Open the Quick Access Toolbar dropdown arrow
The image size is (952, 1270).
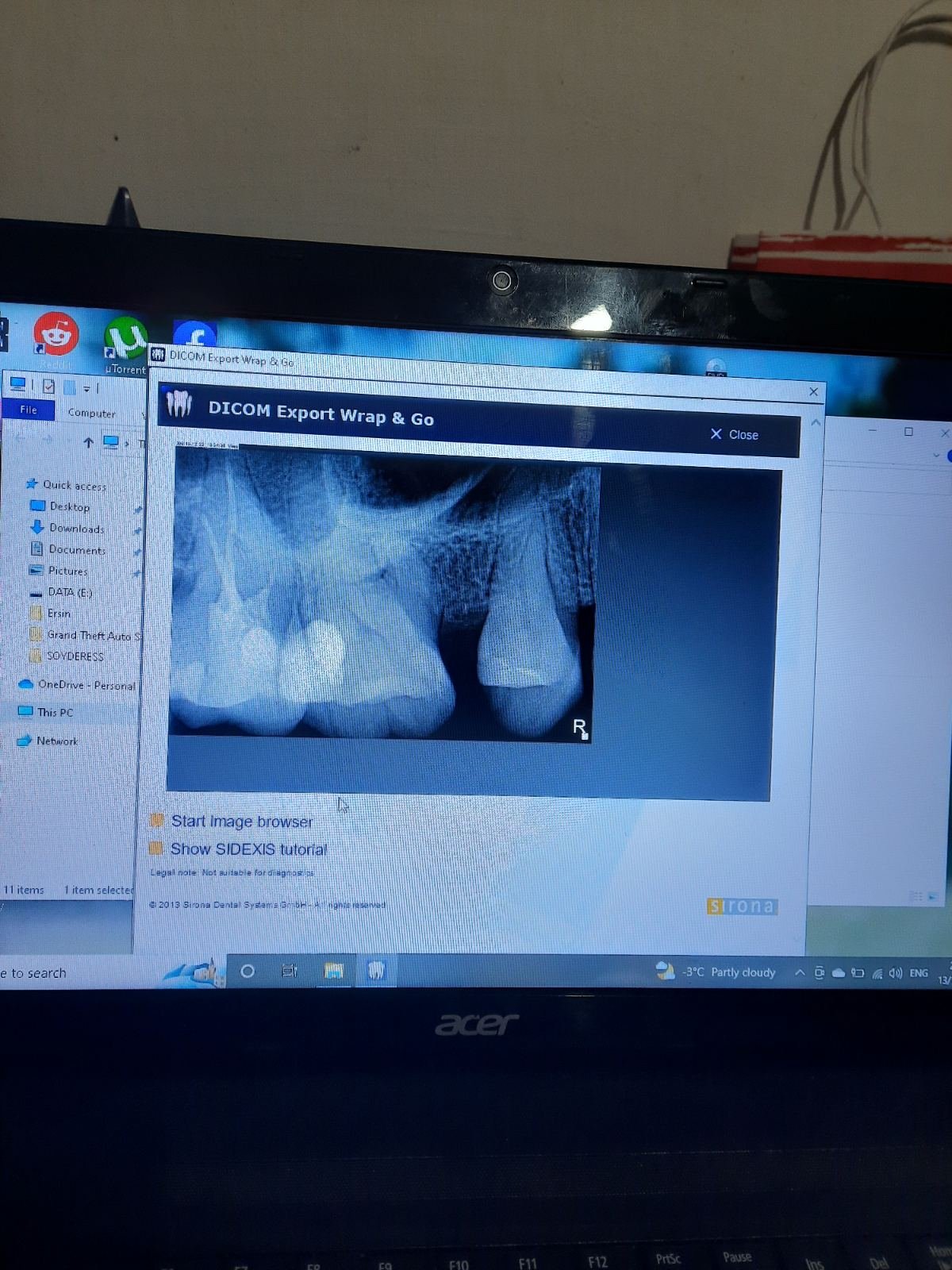pyautogui.click(x=87, y=389)
